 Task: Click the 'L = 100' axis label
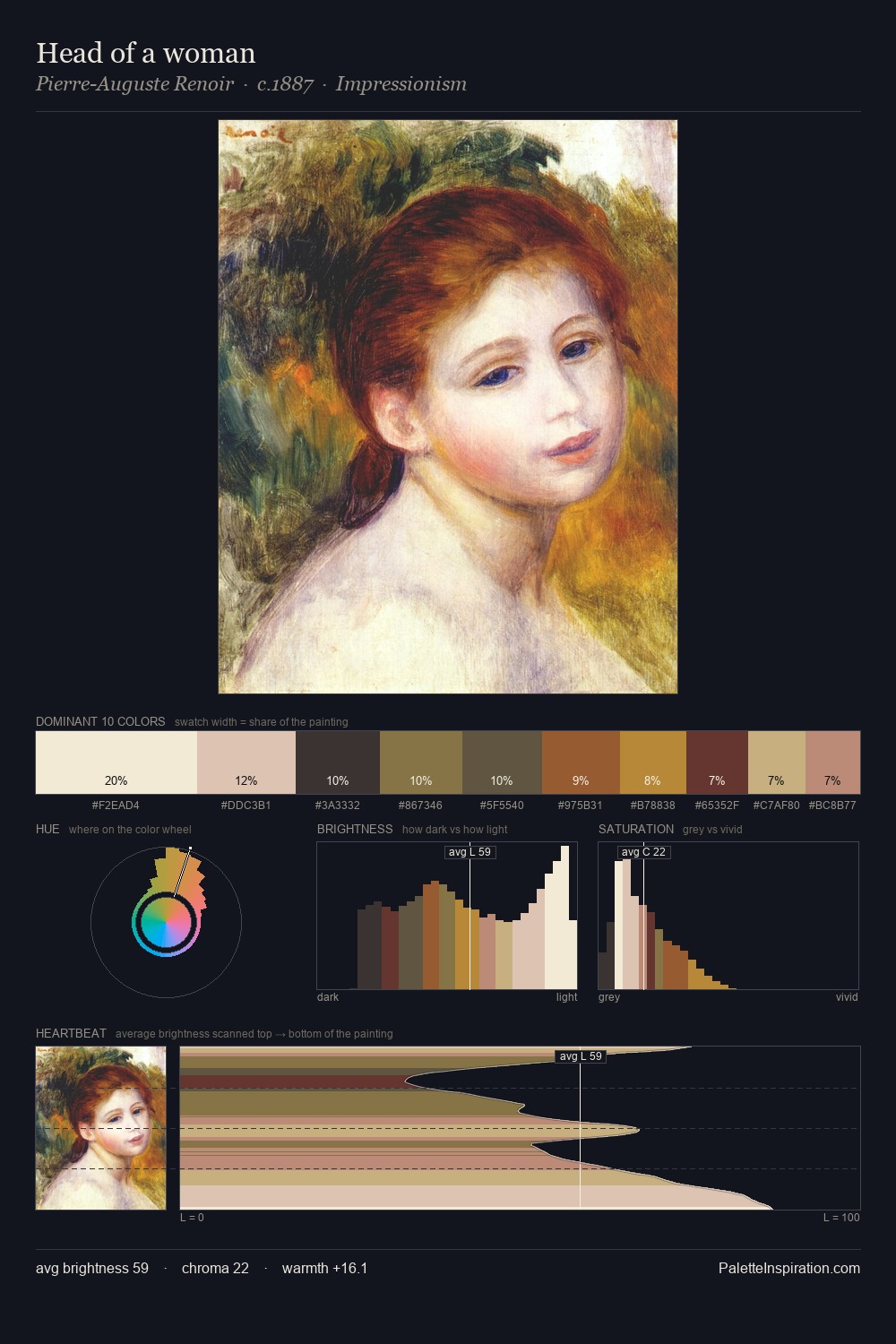point(841,1218)
